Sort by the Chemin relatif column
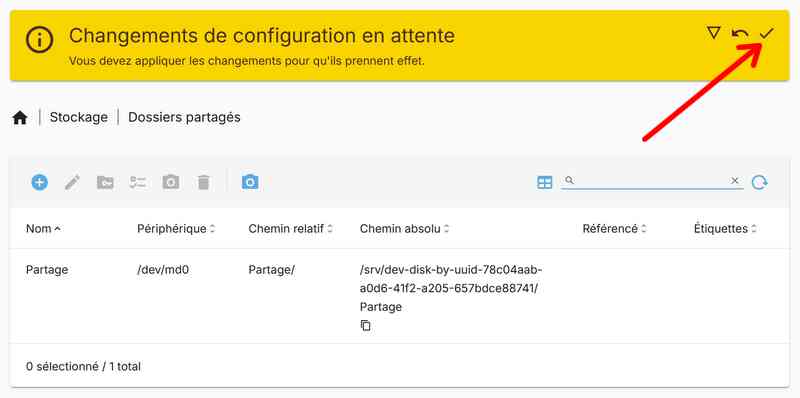The image size is (800, 398). (x=291, y=229)
